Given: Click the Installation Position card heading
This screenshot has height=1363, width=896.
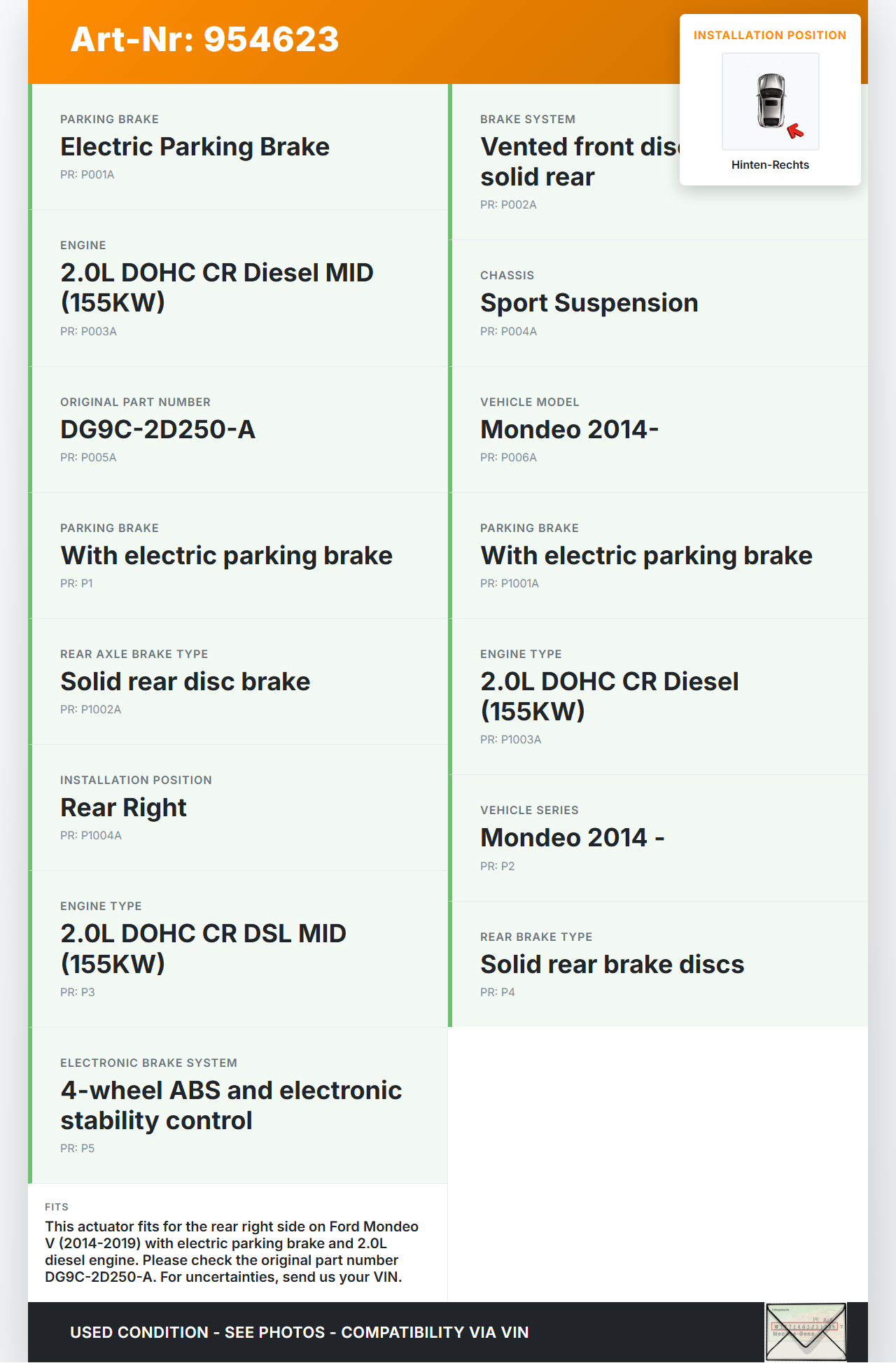Looking at the screenshot, I should [x=769, y=35].
